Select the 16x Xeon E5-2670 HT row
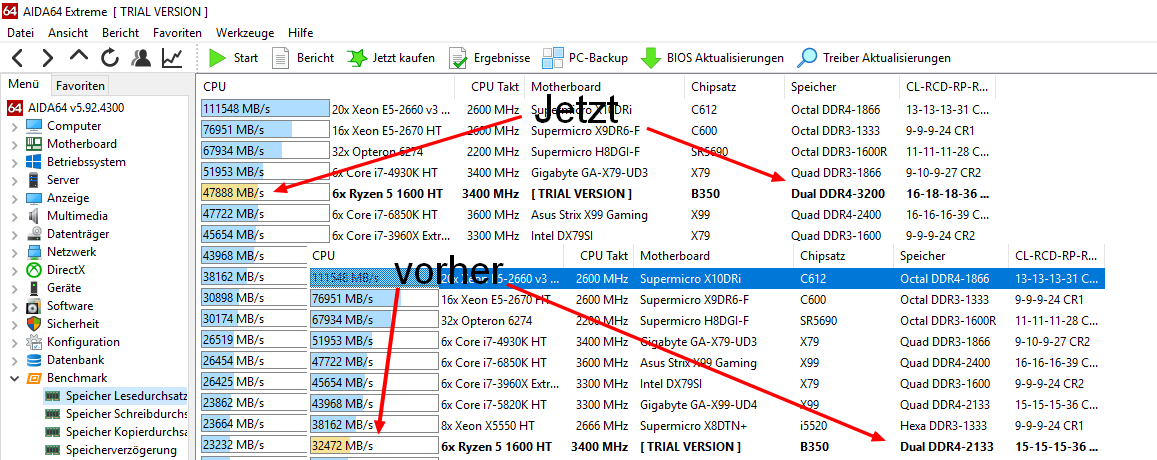Screen dimensions: 1157x460 [x=598, y=131]
